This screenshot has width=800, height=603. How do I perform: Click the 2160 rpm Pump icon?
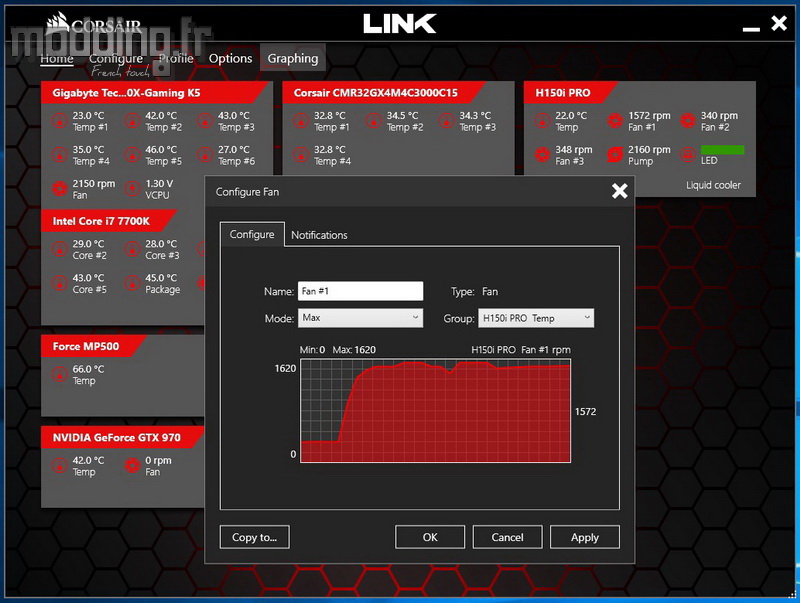(x=615, y=155)
